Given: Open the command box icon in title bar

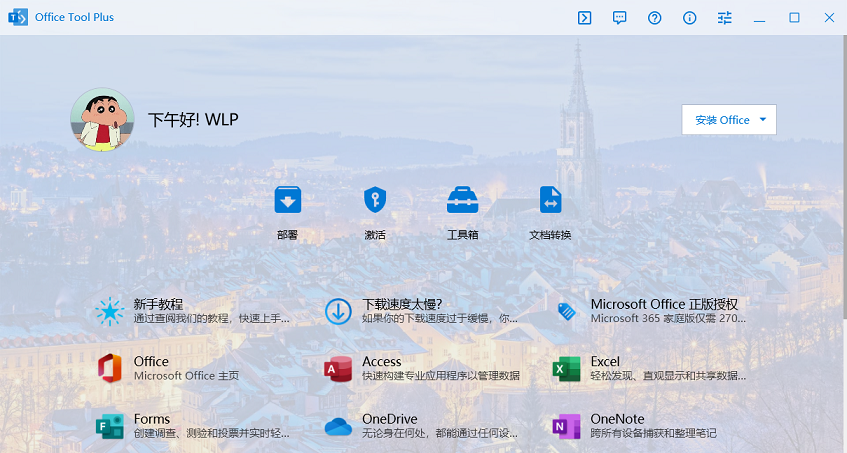Looking at the screenshot, I should coord(584,18).
